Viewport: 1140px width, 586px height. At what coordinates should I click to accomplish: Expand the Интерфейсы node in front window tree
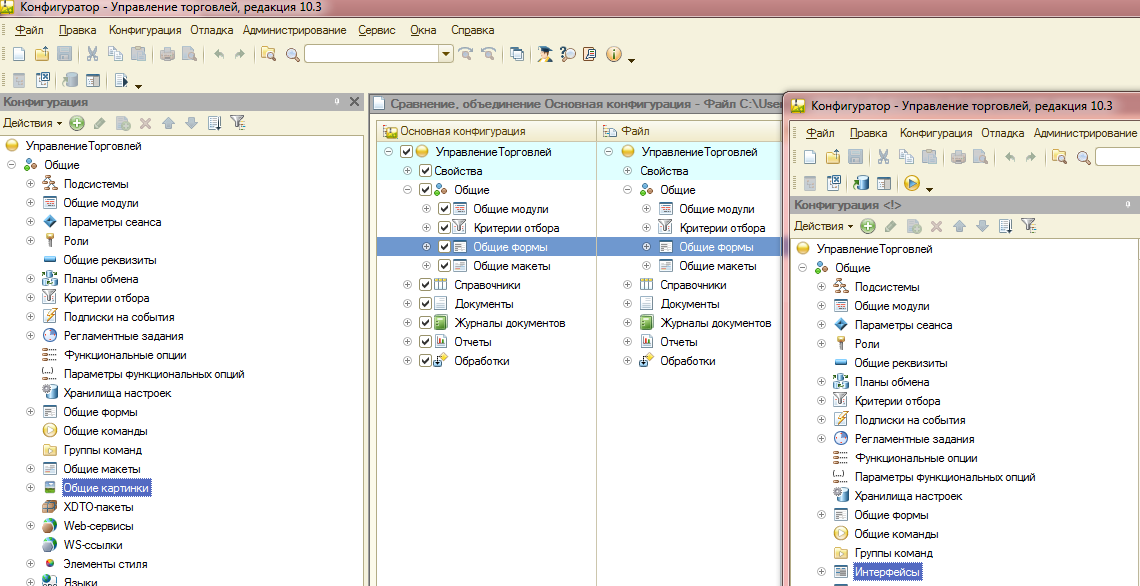pos(822,572)
